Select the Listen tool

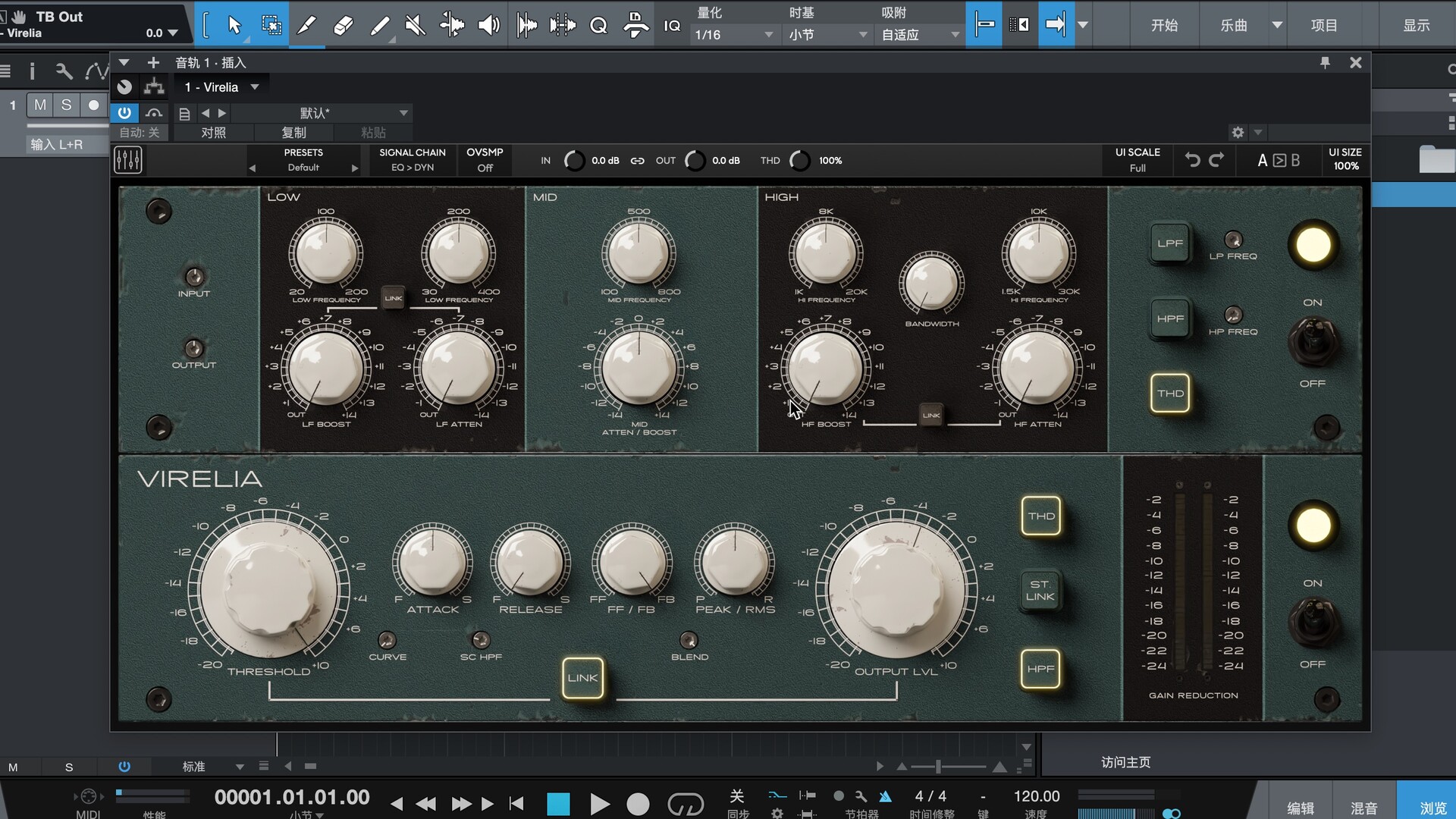pyautogui.click(x=489, y=24)
